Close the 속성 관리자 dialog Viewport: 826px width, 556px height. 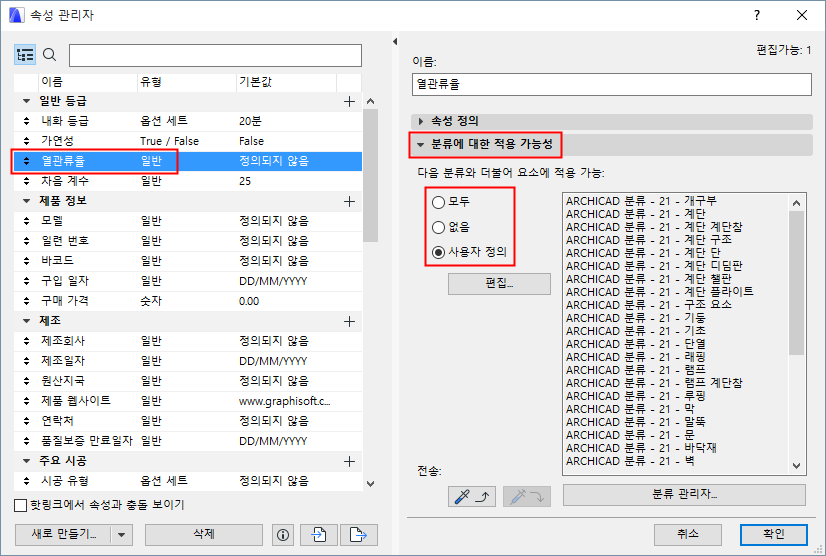click(802, 15)
